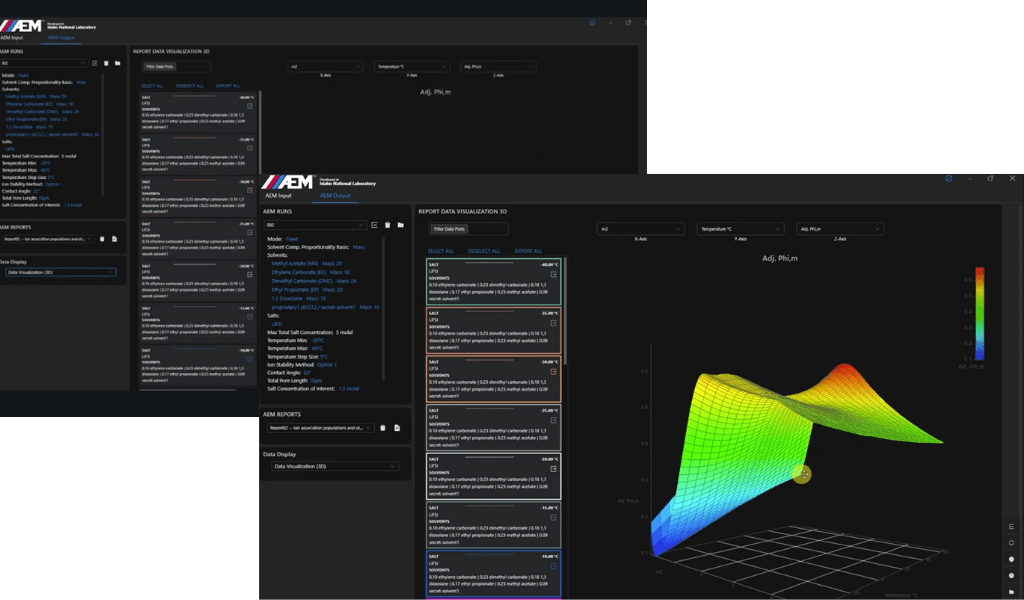Open the Y-Axis Temperature °C dropdown
The height and width of the screenshot is (600, 1024).
[x=739, y=229]
